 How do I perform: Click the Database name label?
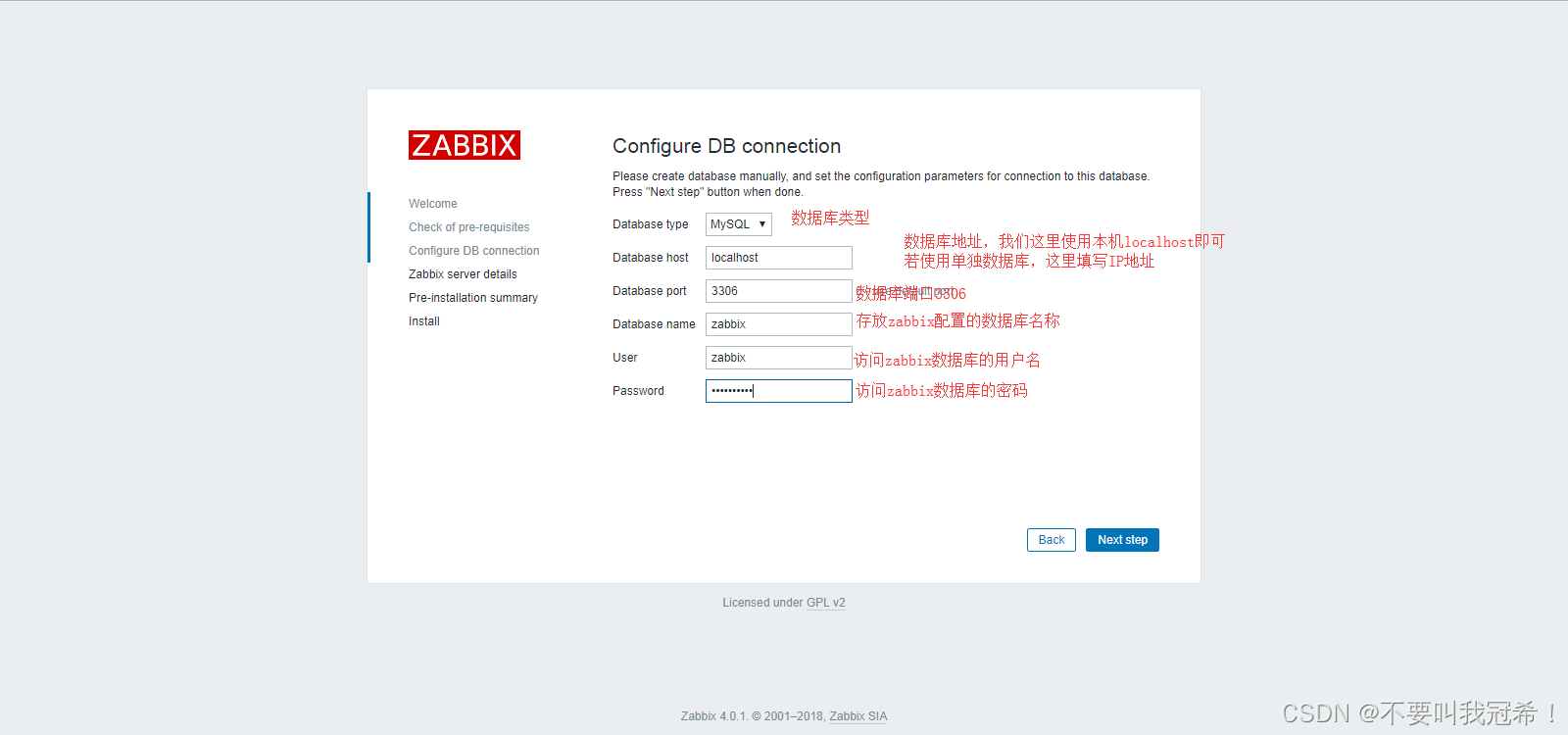tap(654, 324)
